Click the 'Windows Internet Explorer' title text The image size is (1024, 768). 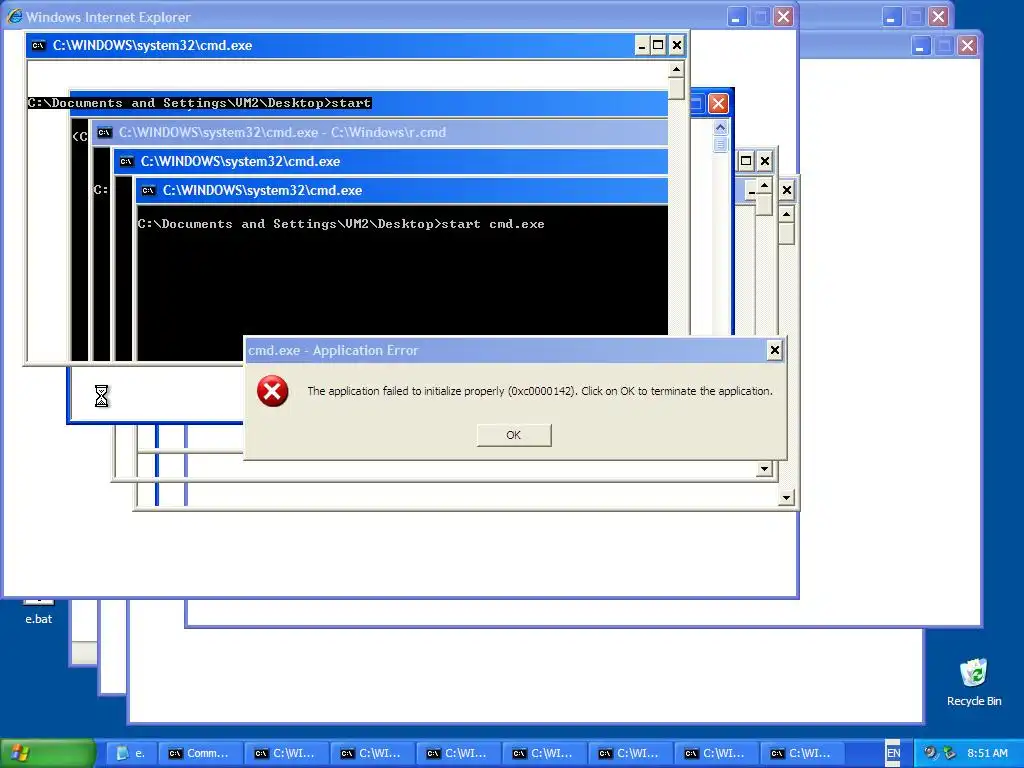coord(108,17)
